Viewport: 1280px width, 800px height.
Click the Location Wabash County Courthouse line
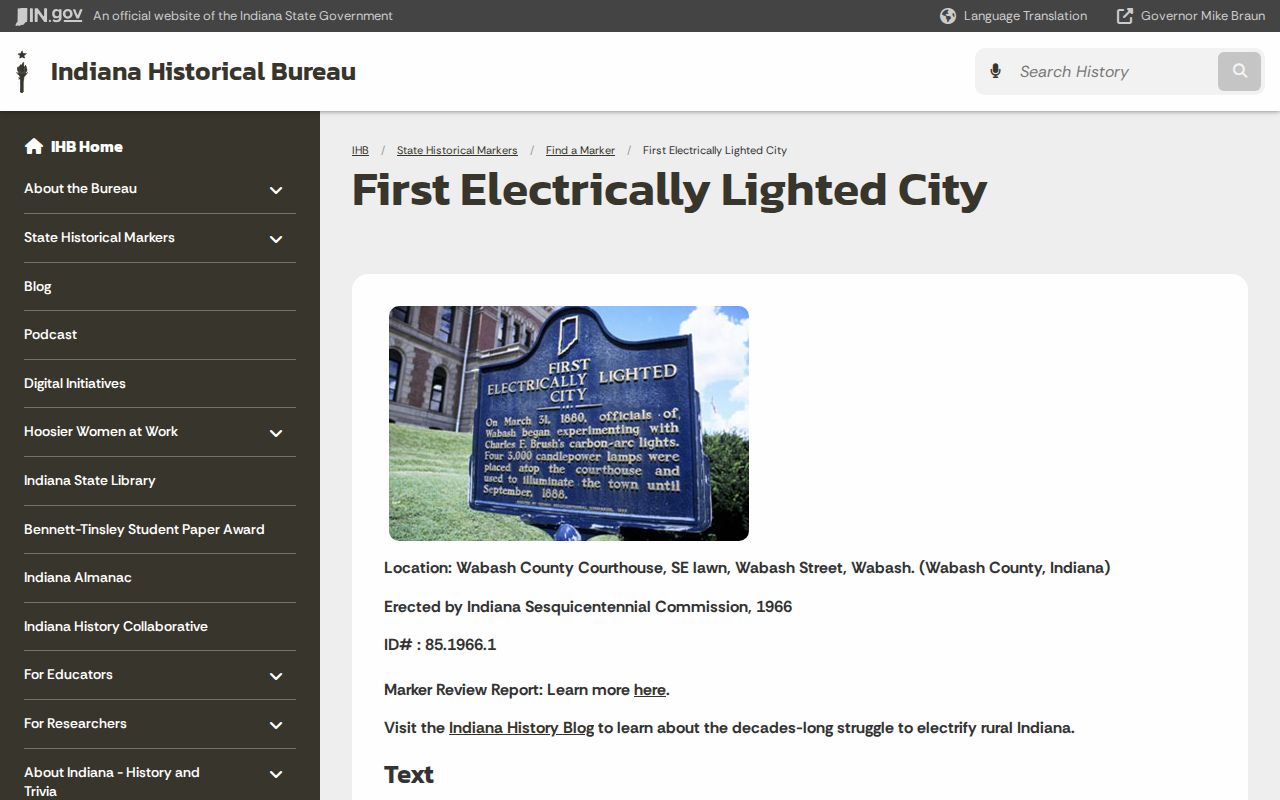point(747,568)
